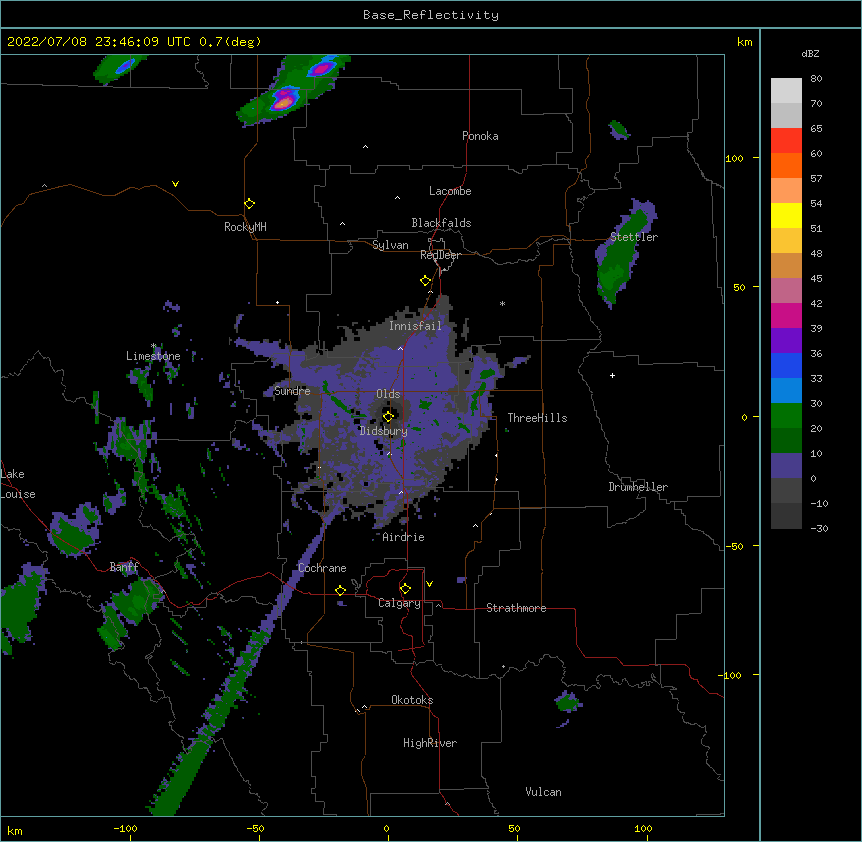Click the Okotoks label
This screenshot has width=862, height=842.
(x=412, y=700)
